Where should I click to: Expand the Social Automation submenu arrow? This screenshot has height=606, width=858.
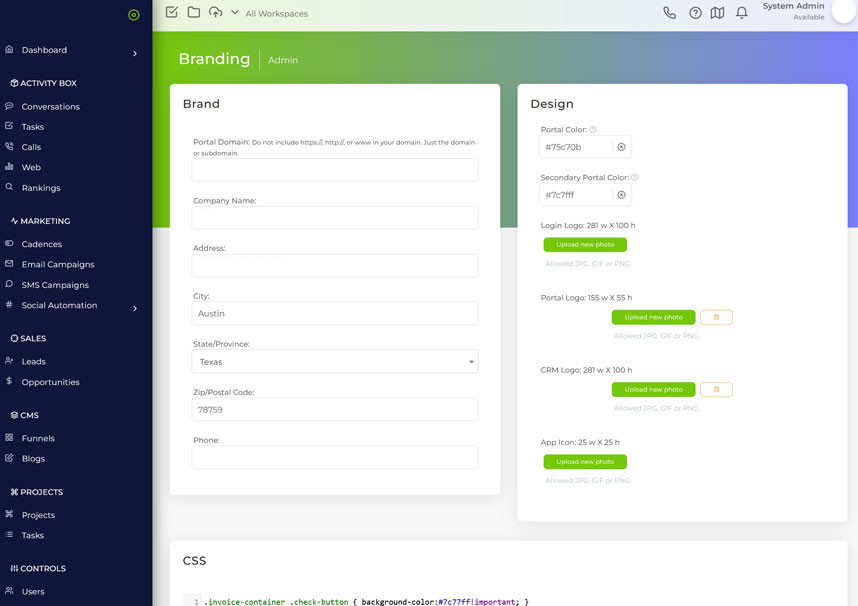135,308
